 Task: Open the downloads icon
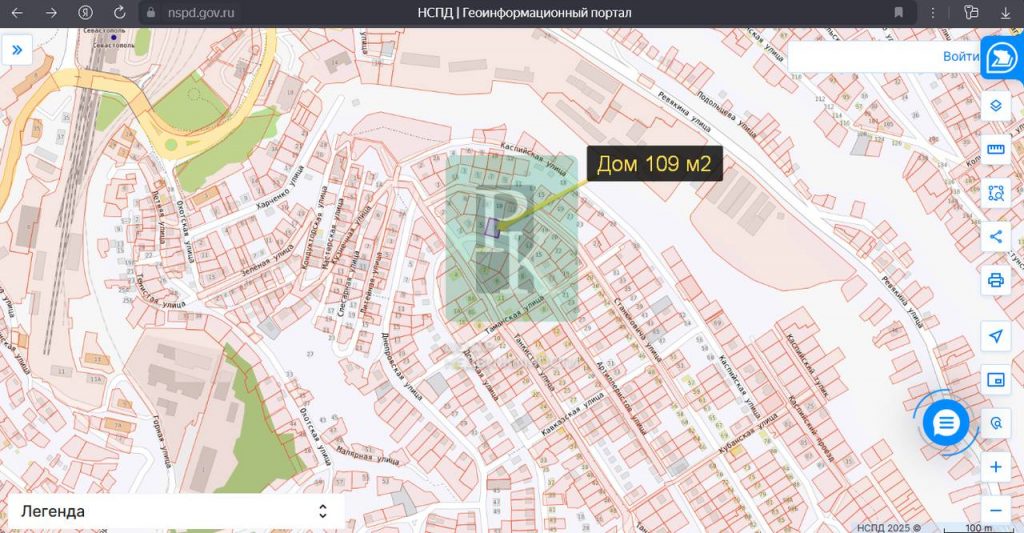[1005, 12]
